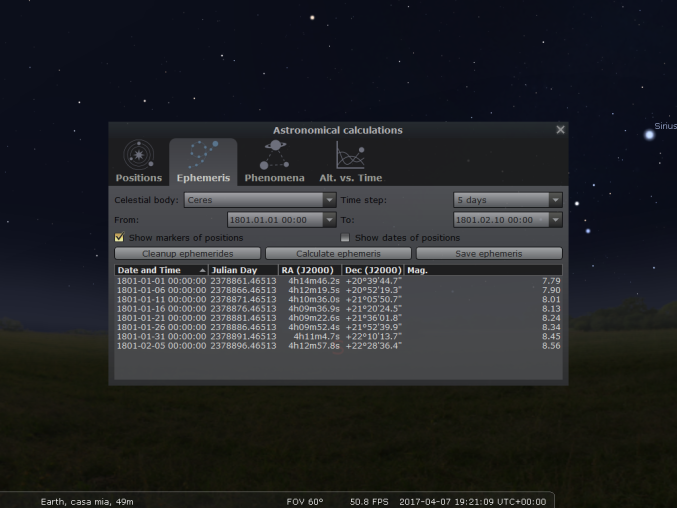Screen dimensions: 677x508
Task: Click RA value 4h12m19.5s
Action: pyautogui.click(x=314, y=290)
